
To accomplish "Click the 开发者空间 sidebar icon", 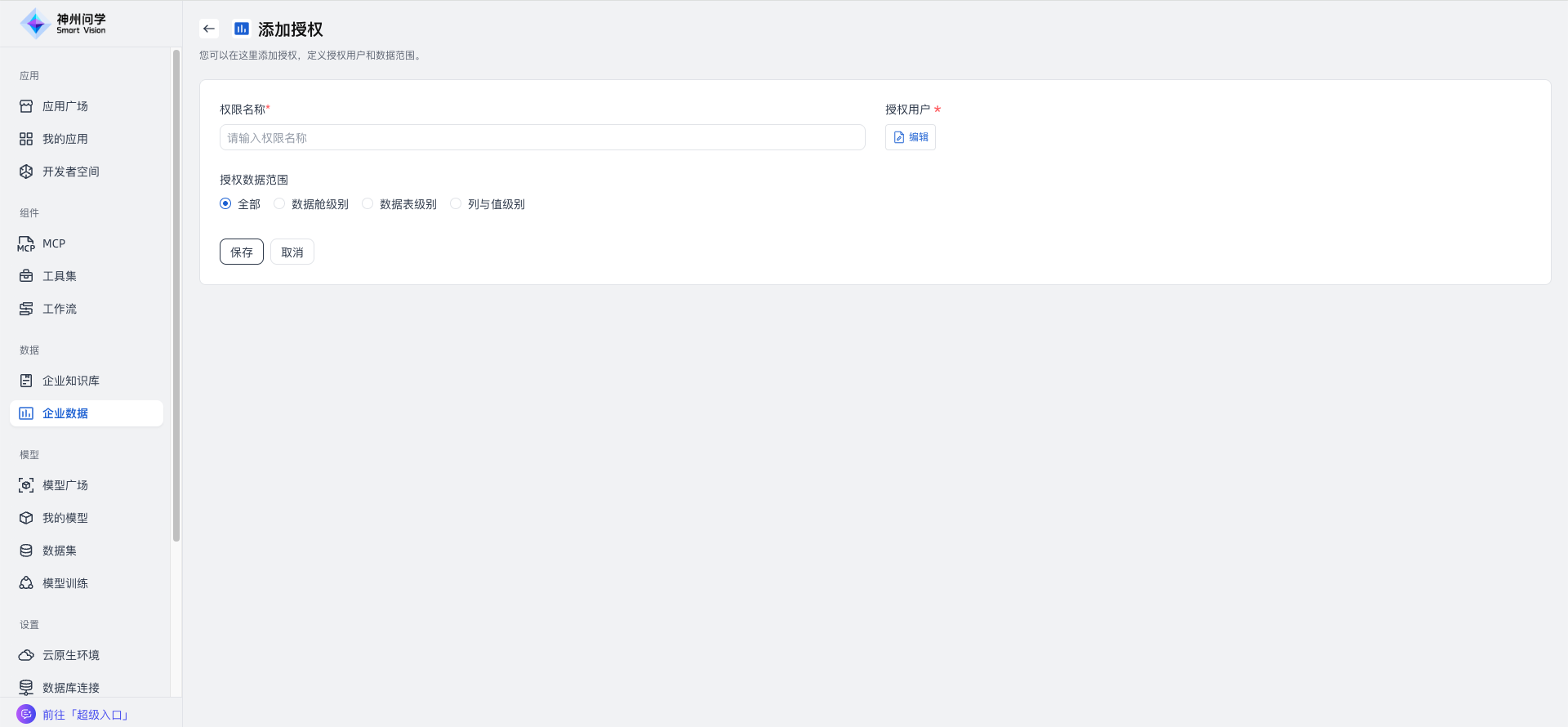I will [x=26, y=172].
